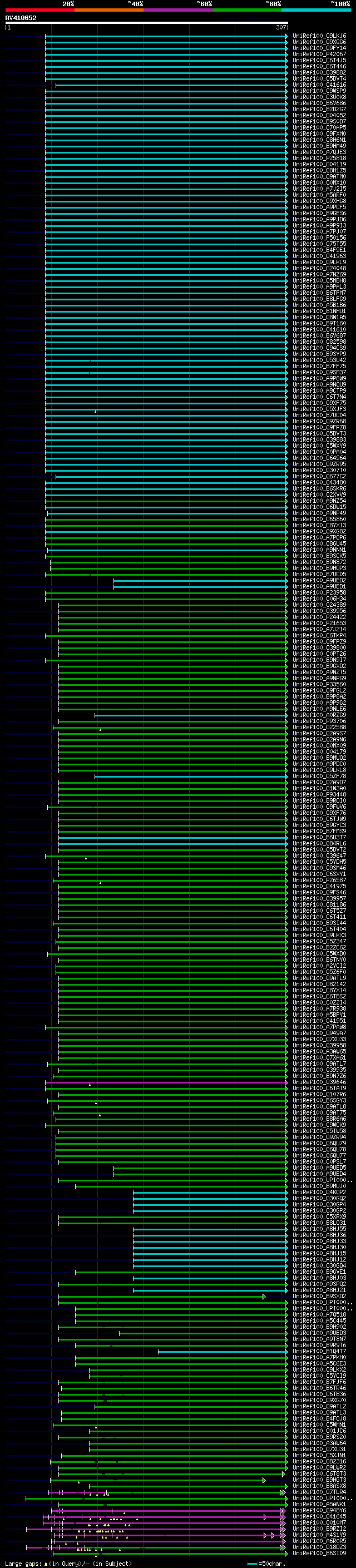Viewport: 356px width, 1568px height.
Task: Click the purple ~60% identity legend segment
Action: click(x=179, y=11)
